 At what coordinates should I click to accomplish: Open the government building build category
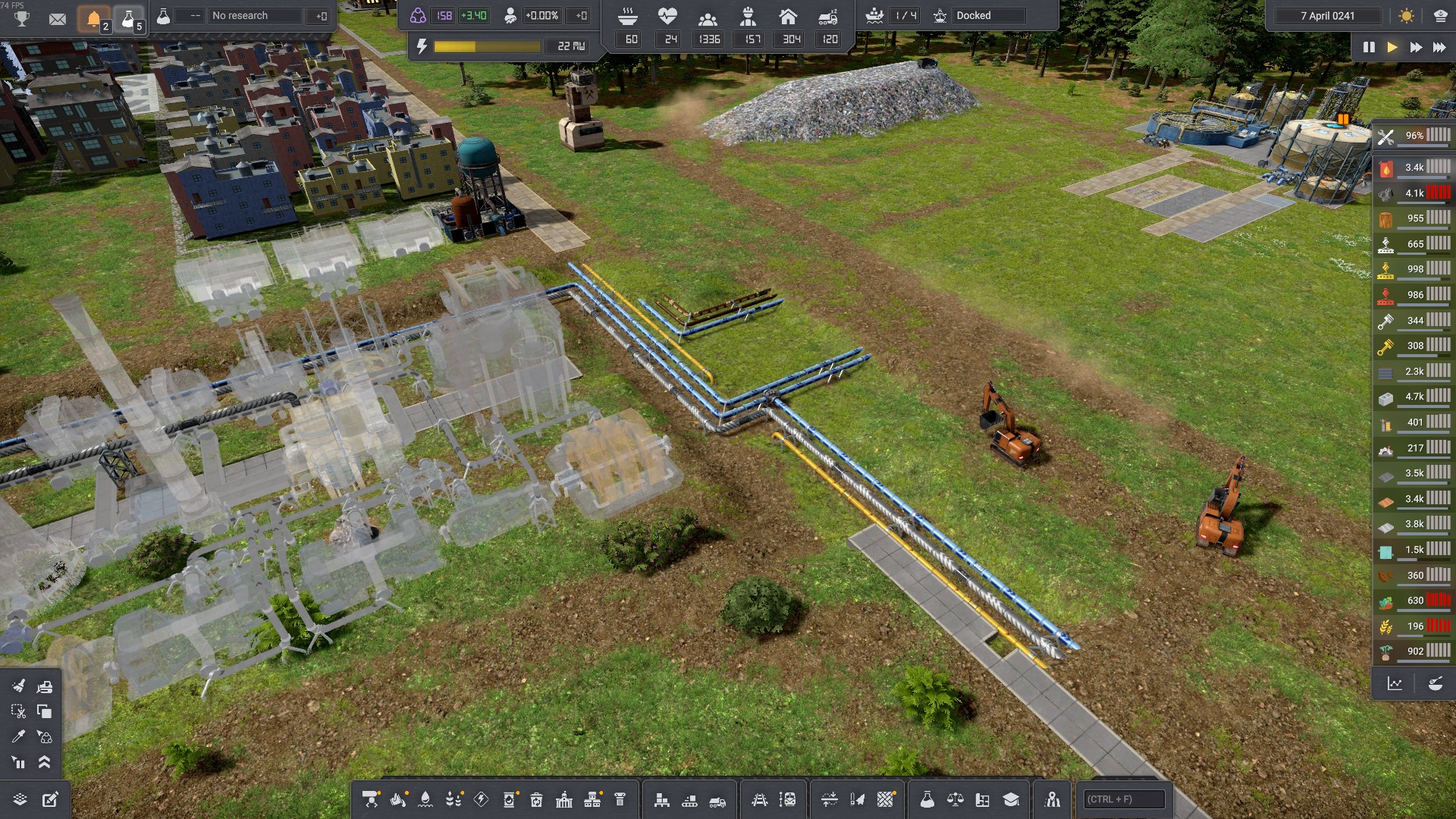click(564, 799)
